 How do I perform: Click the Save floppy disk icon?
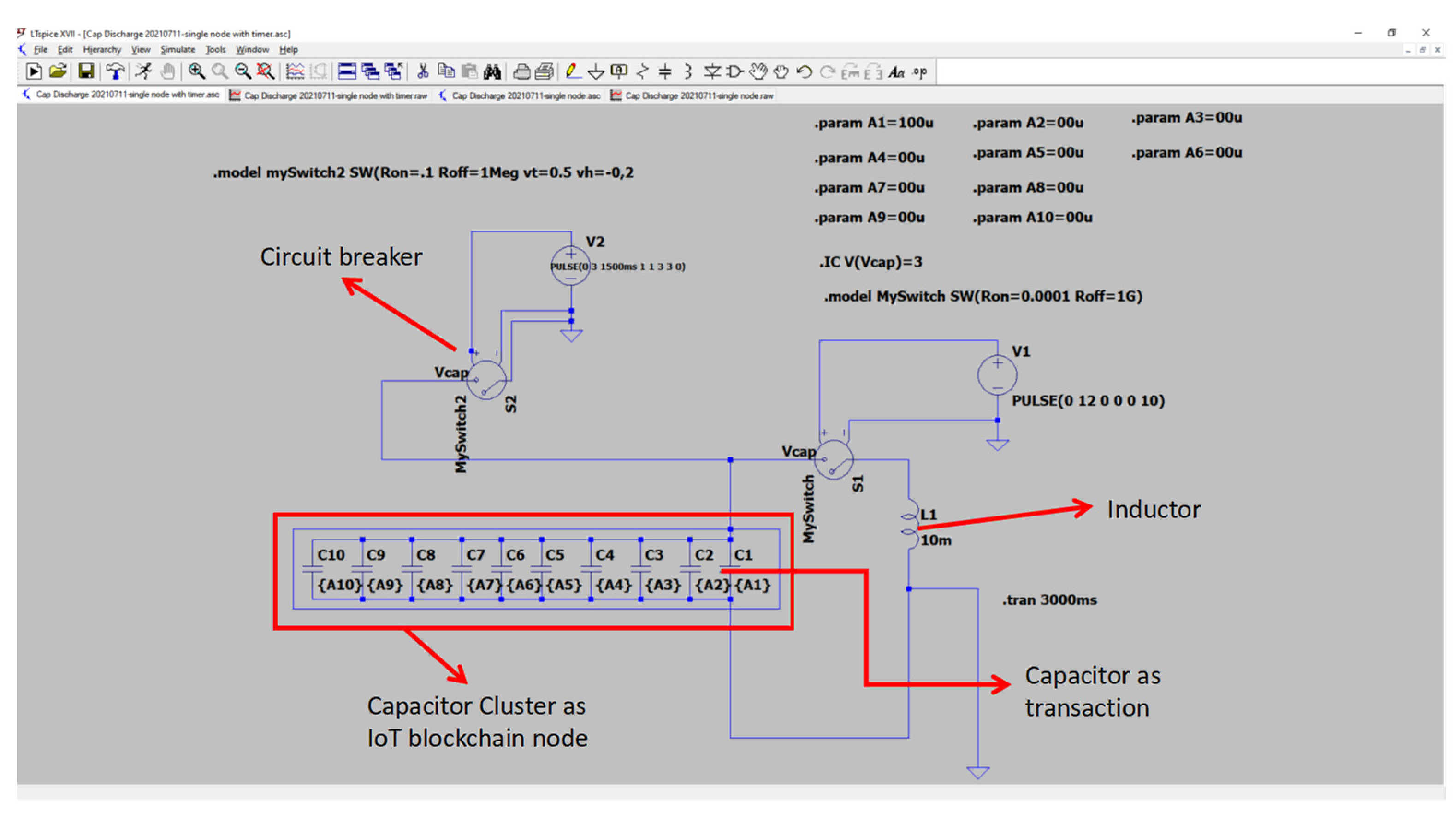tap(86, 72)
